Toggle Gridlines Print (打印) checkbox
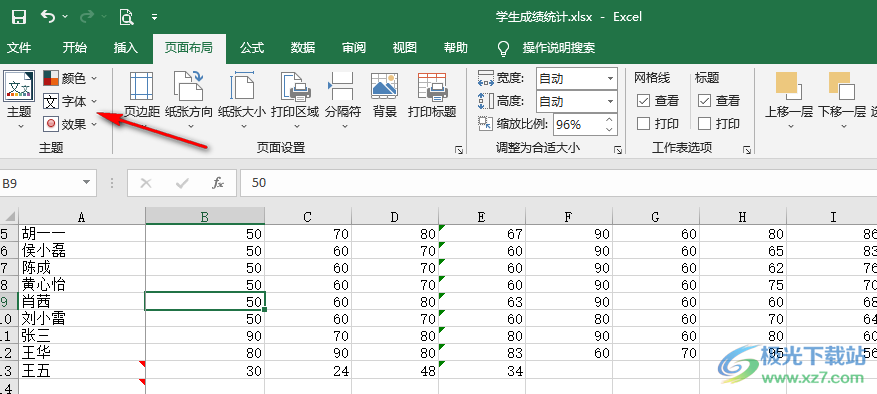The width and height of the screenshot is (877, 394). point(643,124)
